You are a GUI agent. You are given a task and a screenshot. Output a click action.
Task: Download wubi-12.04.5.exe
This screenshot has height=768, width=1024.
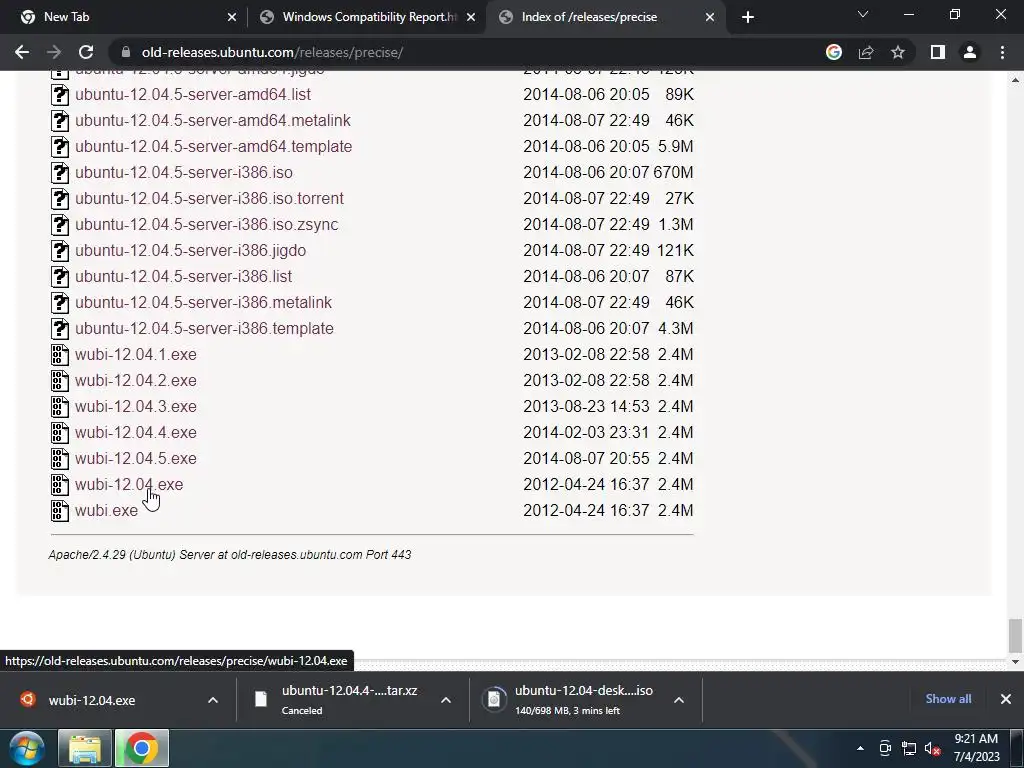tap(135, 458)
